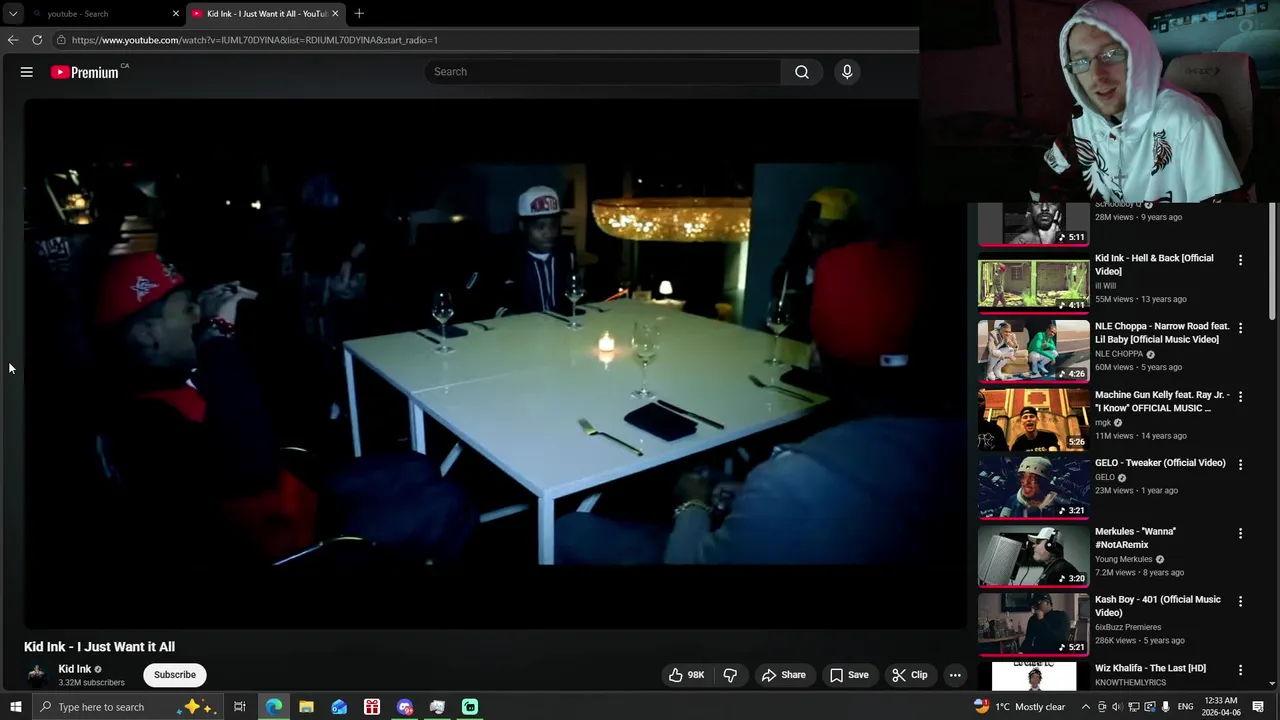Open options for NLE Choppa Narrow Road

1240,328
